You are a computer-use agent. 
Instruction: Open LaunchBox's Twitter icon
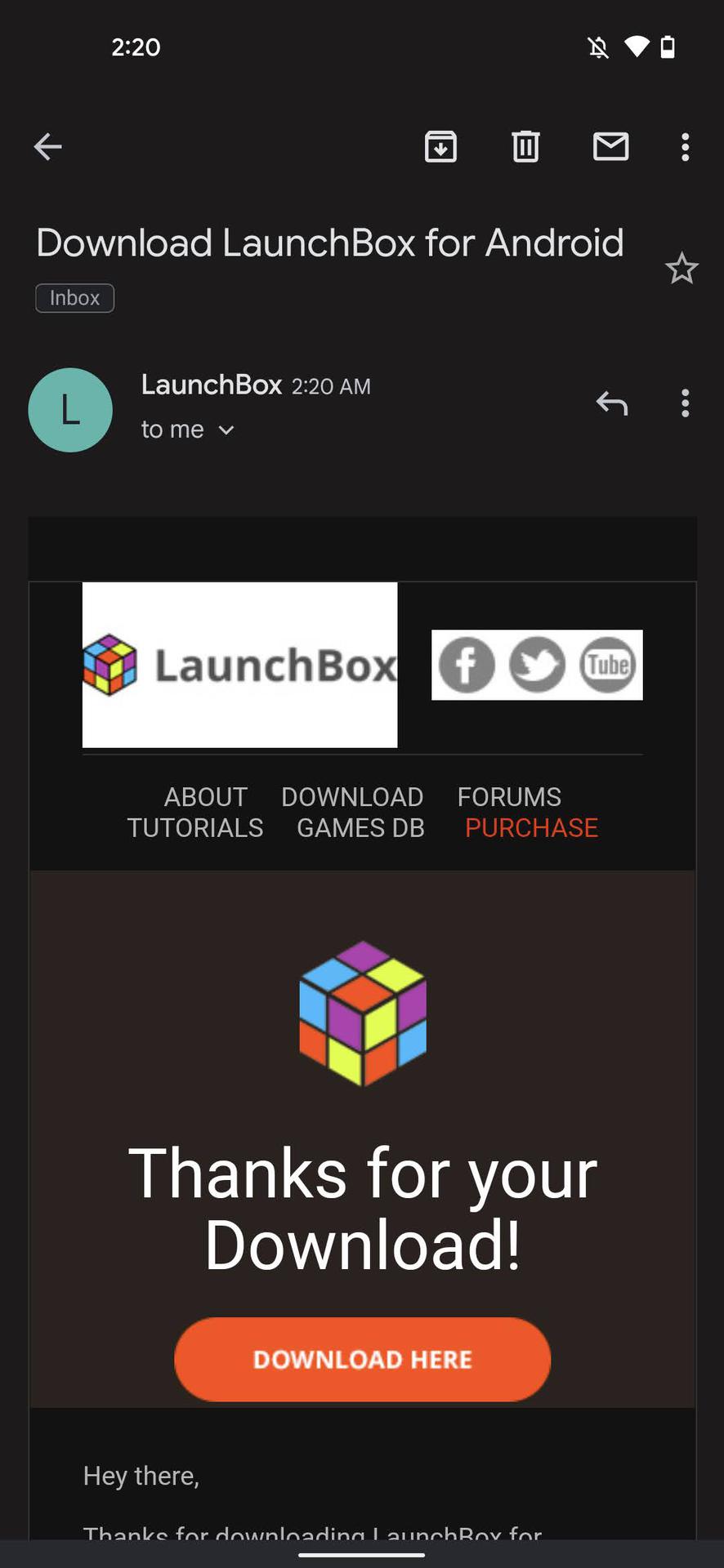(537, 665)
